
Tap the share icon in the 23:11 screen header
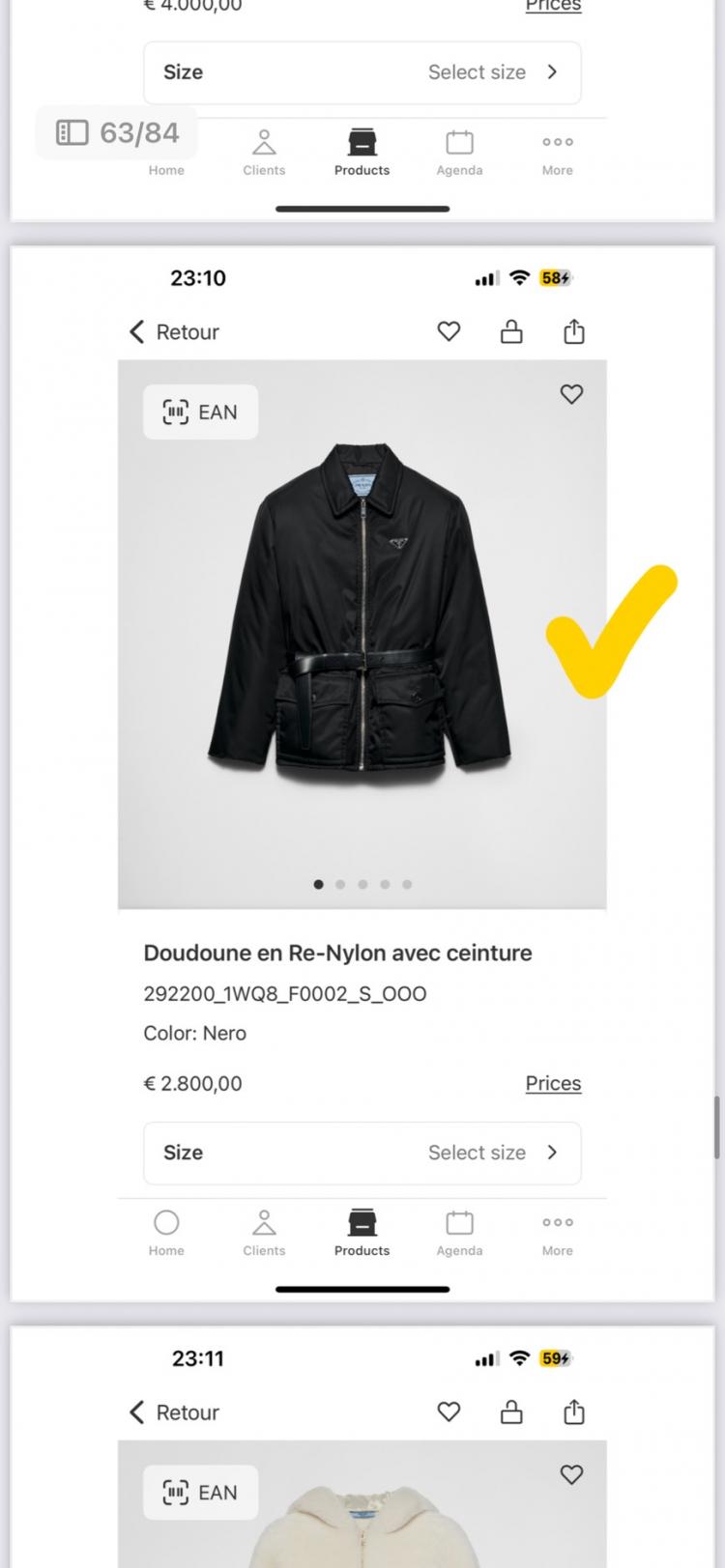[x=574, y=1411]
